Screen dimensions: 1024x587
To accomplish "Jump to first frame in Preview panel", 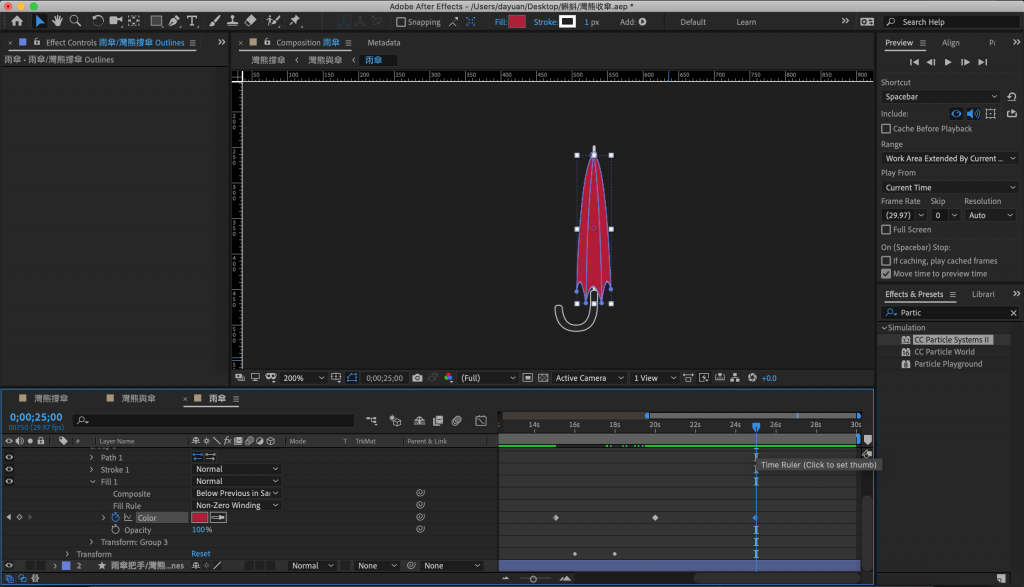I will (x=914, y=62).
